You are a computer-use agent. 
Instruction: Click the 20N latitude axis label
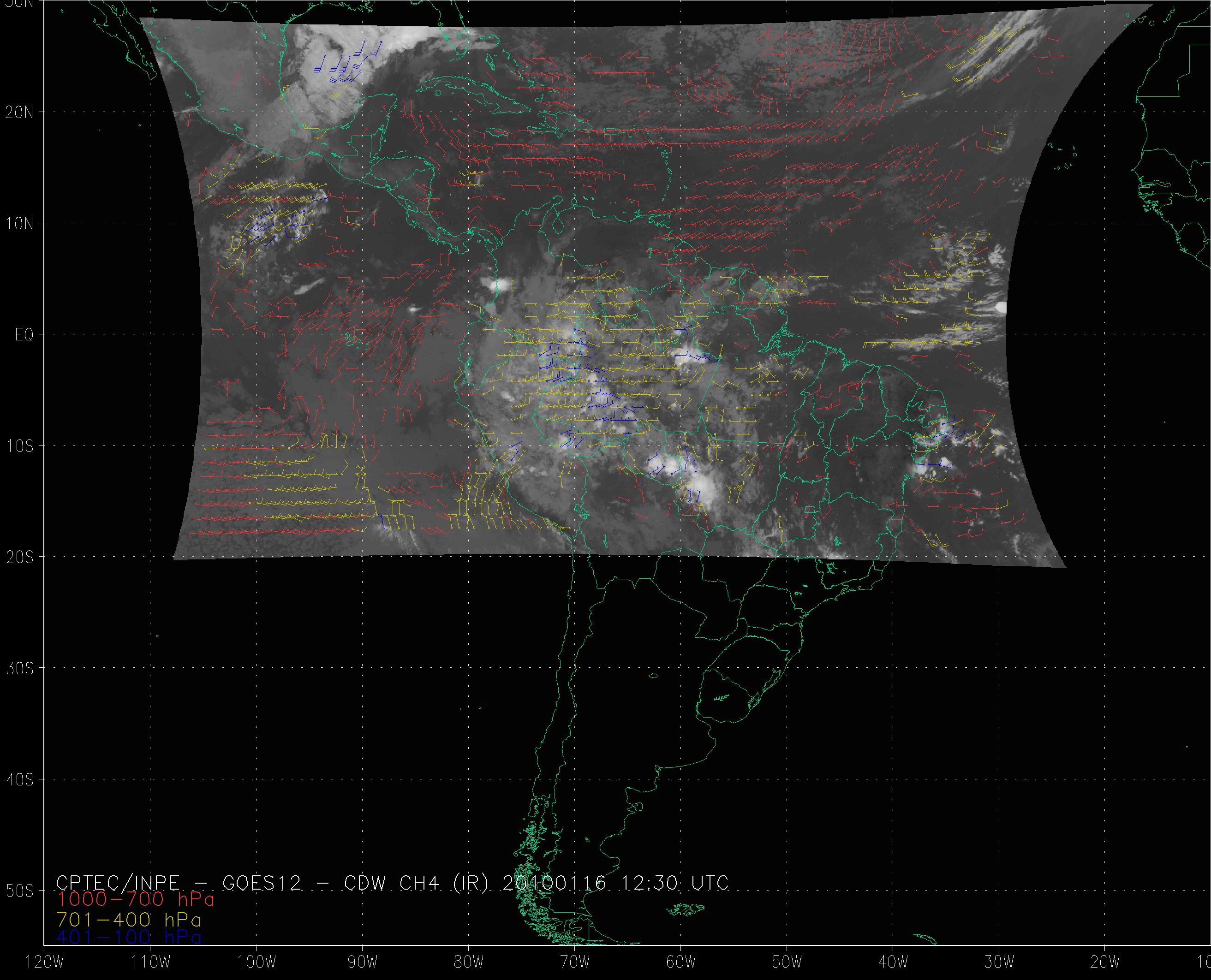point(20,113)
